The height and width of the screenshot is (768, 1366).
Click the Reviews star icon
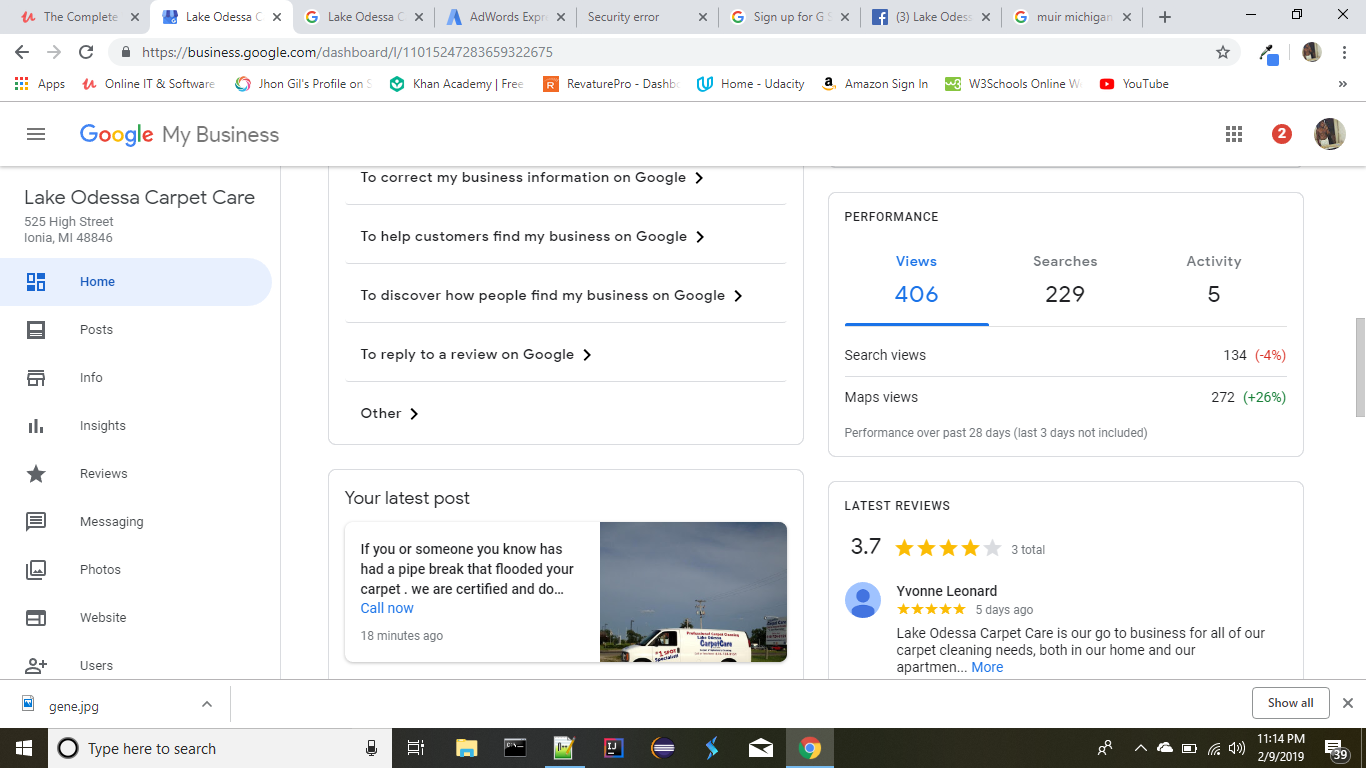[36, 474]
